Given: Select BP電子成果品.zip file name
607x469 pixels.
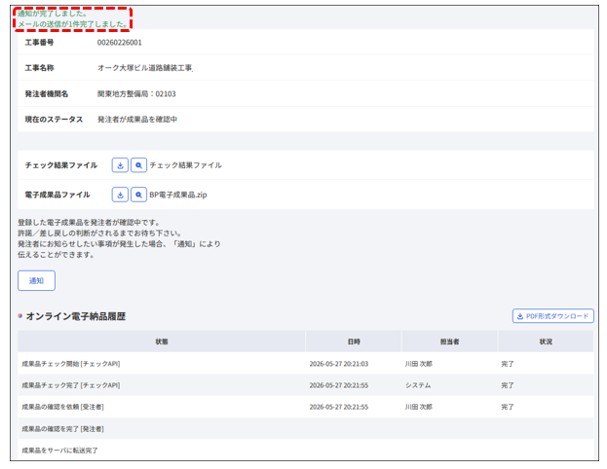Looking at the screenshot, I should pyautogui.click(x=178, y=195).
